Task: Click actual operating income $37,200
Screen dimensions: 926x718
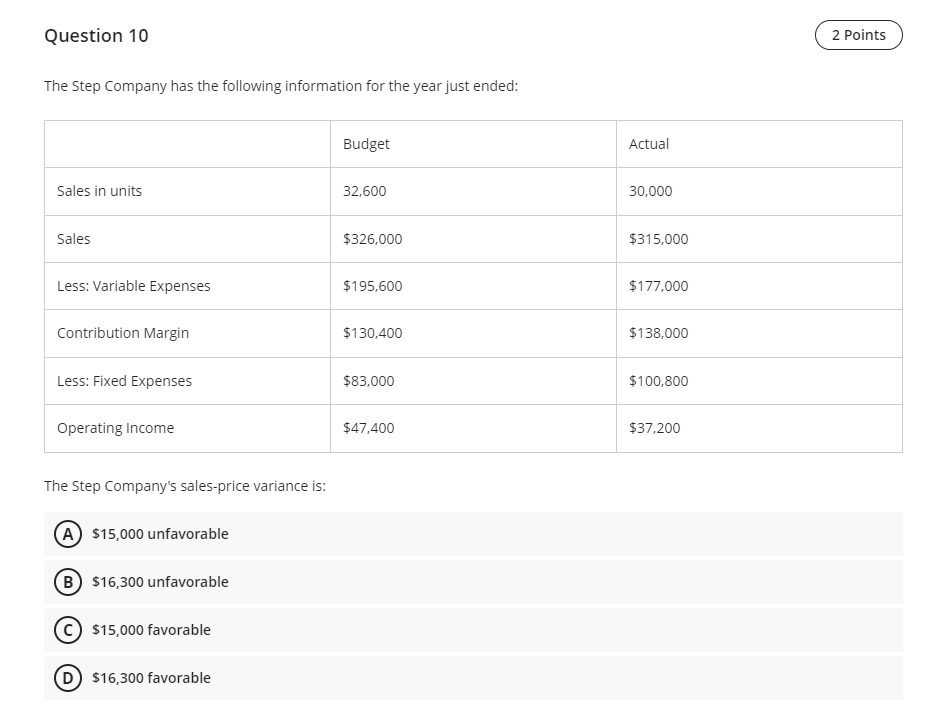Action: tap(654, 429)
